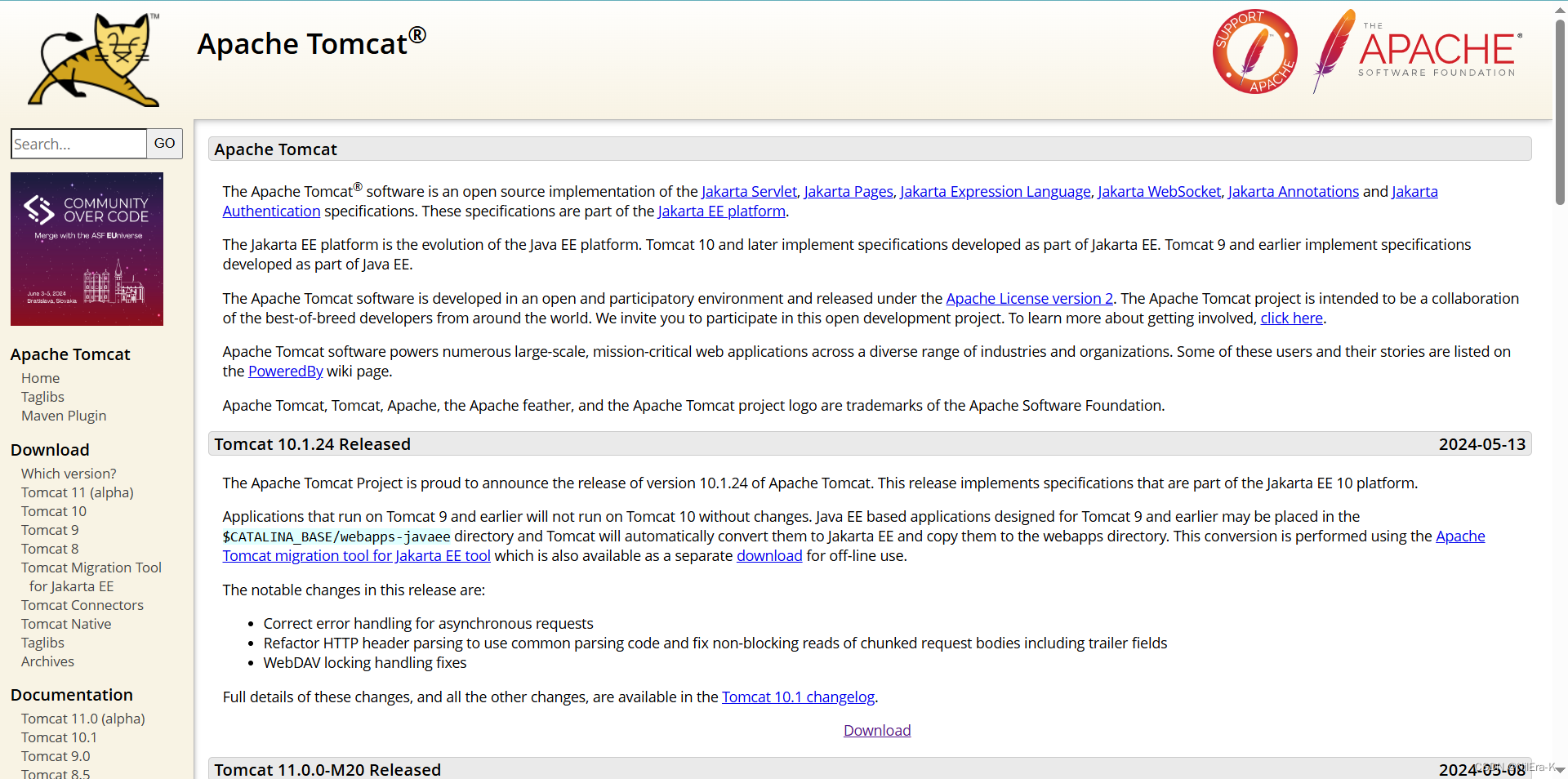Follow the Jakarta Annotations link
Viewport: 1568px width, 779px height.
pyautogui.click(x=1294, y=192)
